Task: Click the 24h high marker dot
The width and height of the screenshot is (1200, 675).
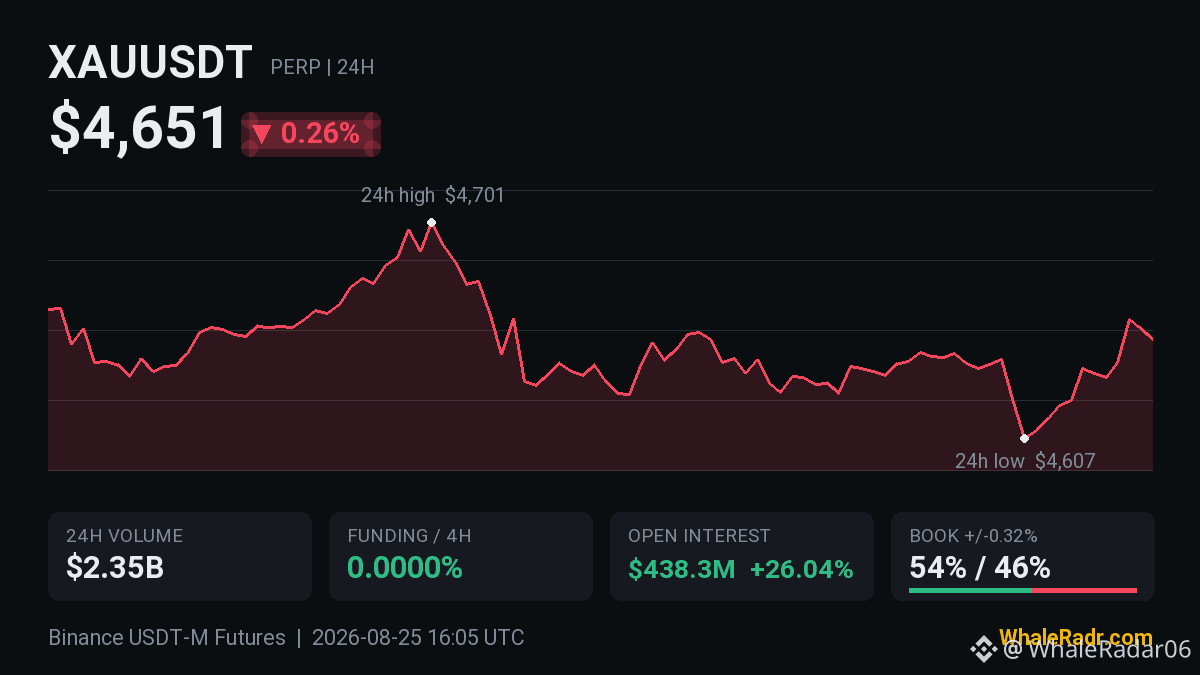Action: pyautogui.click(x=431, y=222)
